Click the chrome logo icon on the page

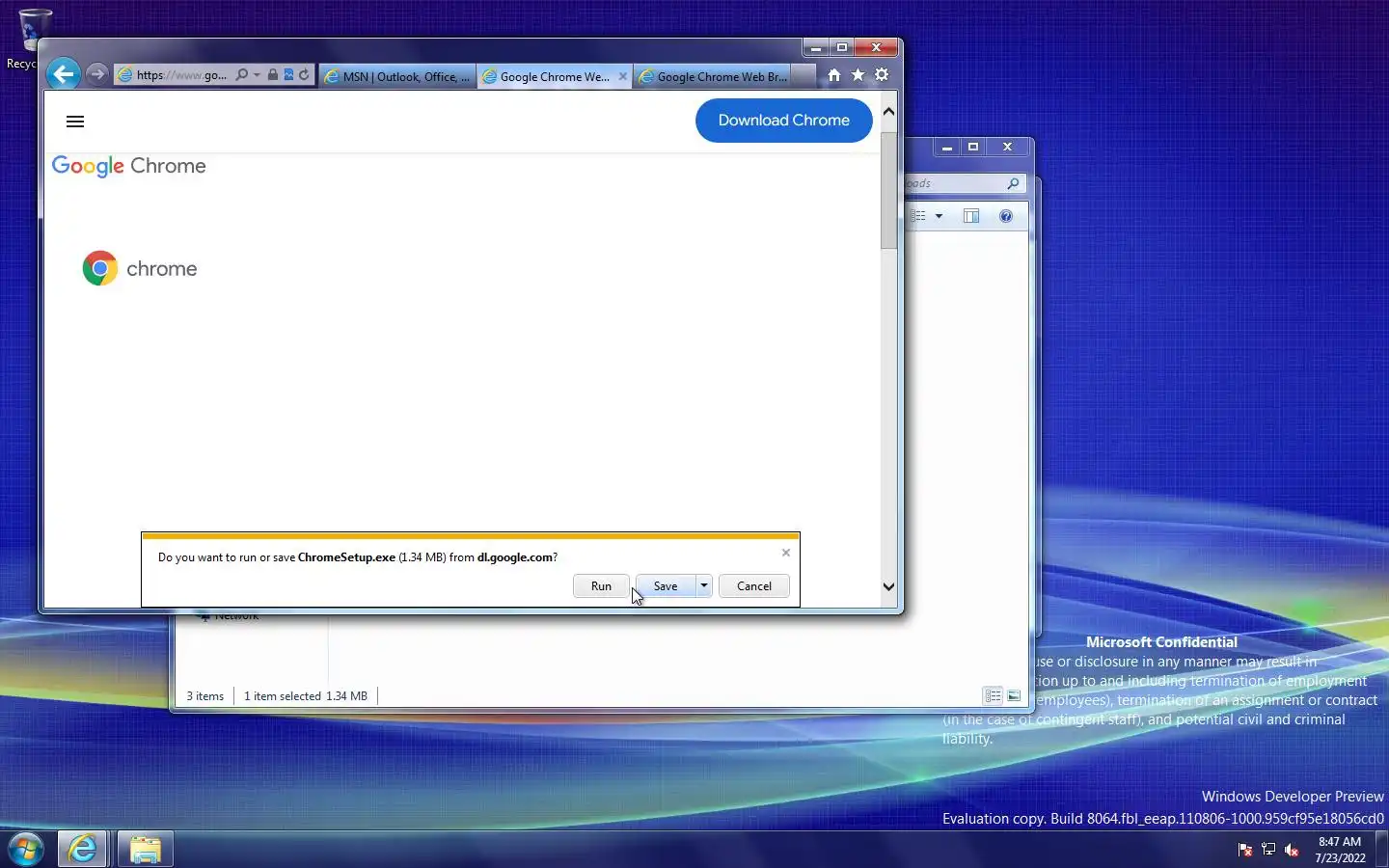tap(100, 268)
